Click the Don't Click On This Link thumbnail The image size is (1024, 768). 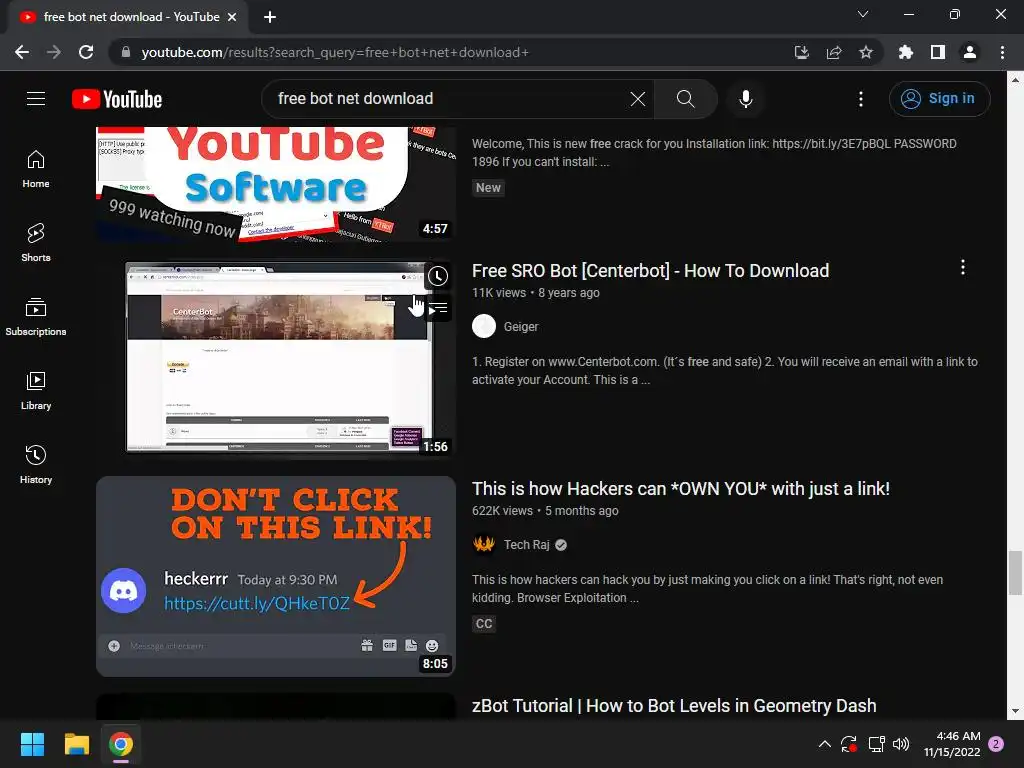click(x=276, y=576)
